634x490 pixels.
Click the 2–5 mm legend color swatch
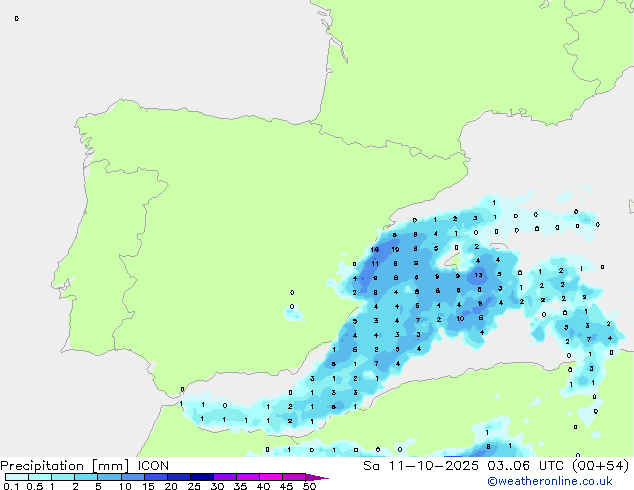pos(86,477)
